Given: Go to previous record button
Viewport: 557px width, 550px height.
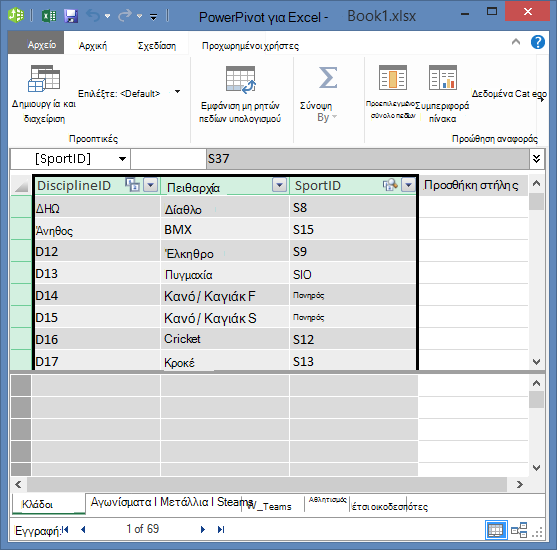Looking at the screenshot, I should [x=83, y=530].
